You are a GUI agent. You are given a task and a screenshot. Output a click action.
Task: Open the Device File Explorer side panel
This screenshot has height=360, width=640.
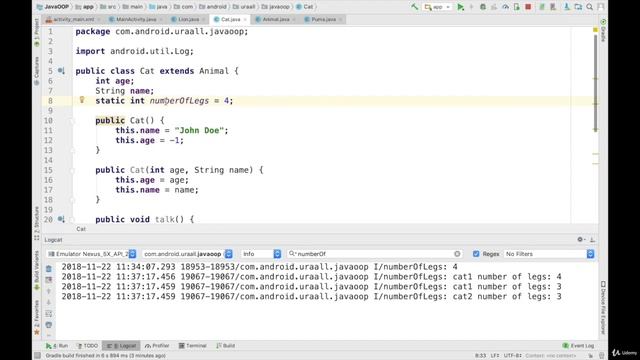(x=603, y=308)
